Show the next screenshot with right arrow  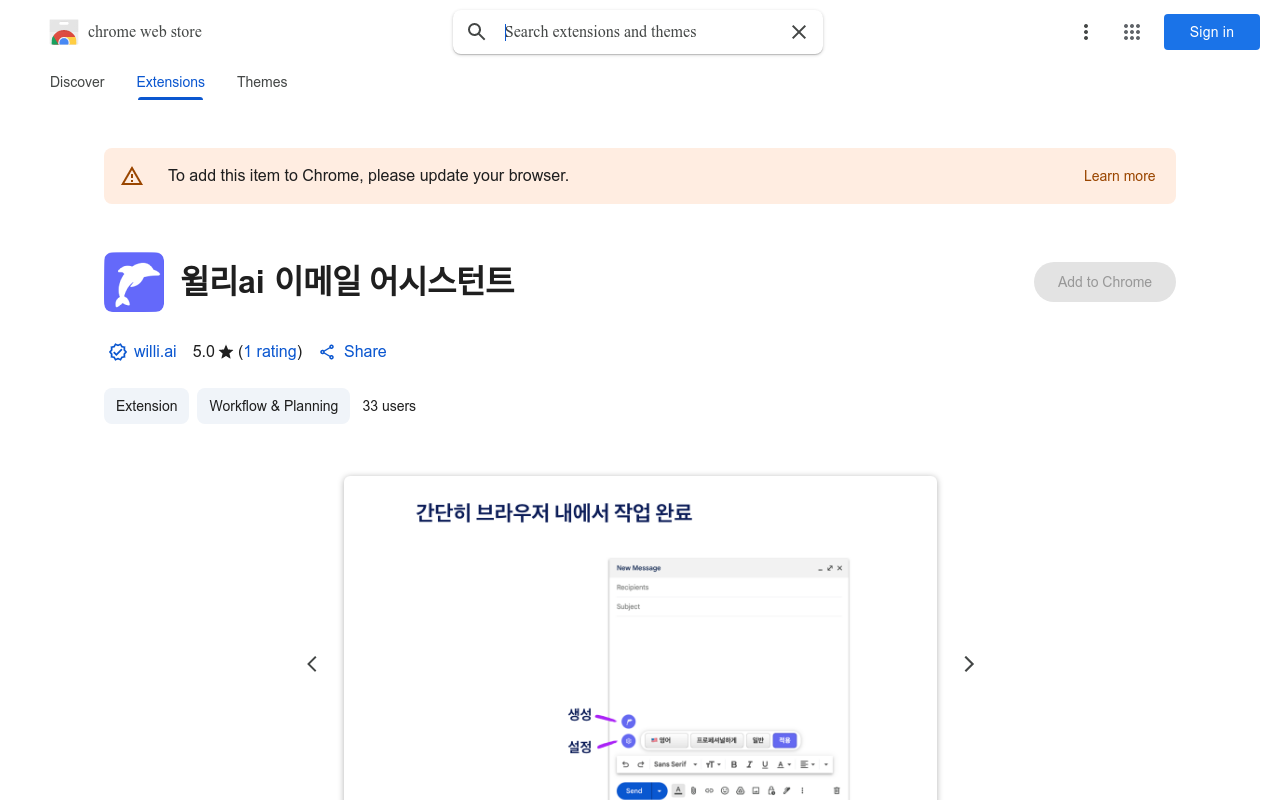[x=968, y=664]
